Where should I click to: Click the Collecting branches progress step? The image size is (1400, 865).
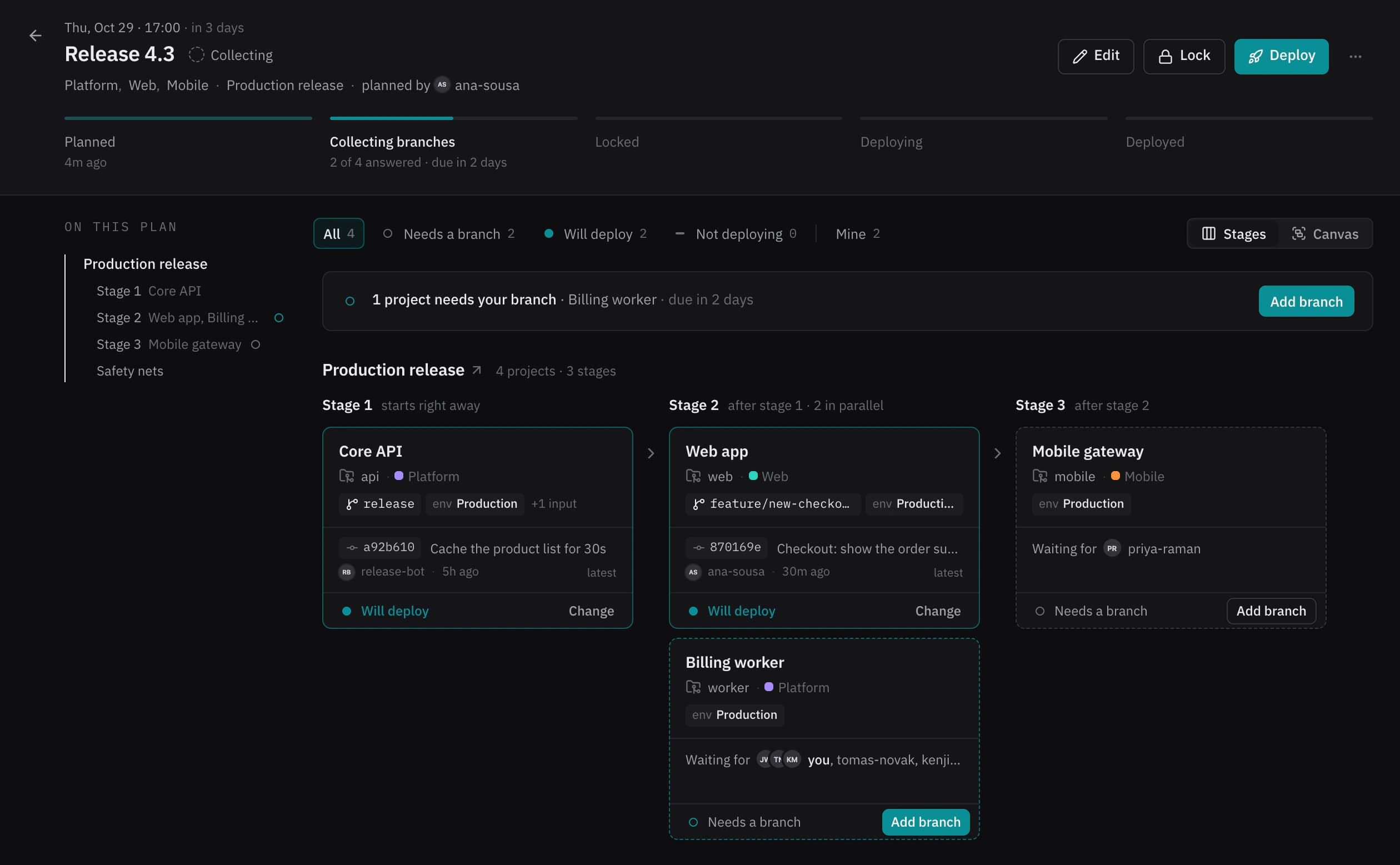click(453, 143)
